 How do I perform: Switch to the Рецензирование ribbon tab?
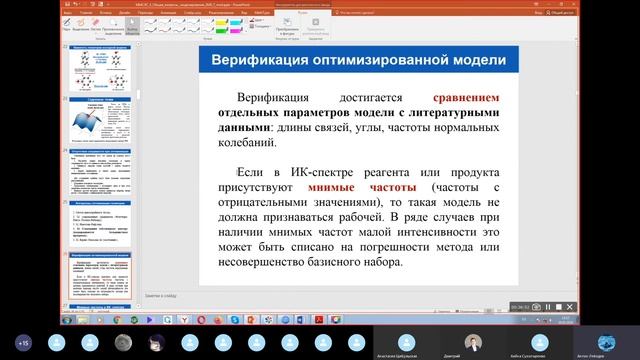(221, 13)
